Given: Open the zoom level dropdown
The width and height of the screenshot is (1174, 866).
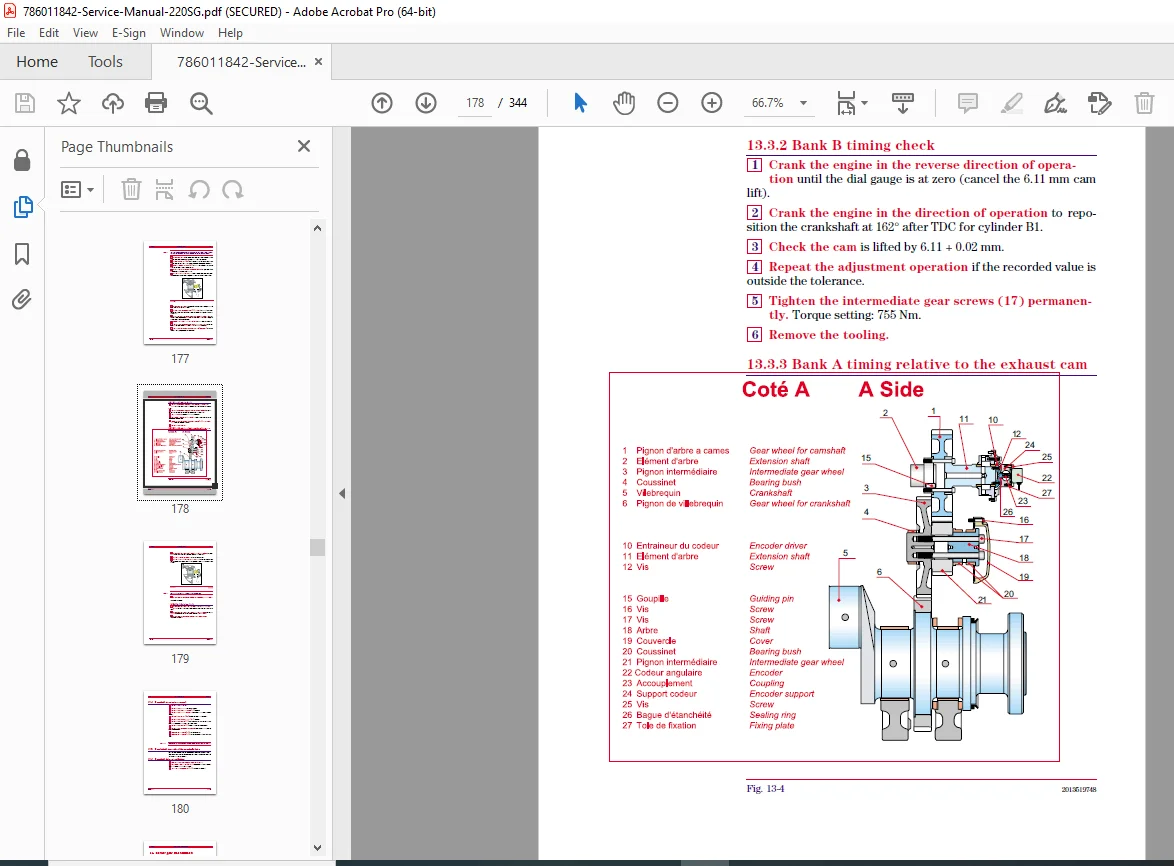Looking at the screenshot, I should 803,103.
